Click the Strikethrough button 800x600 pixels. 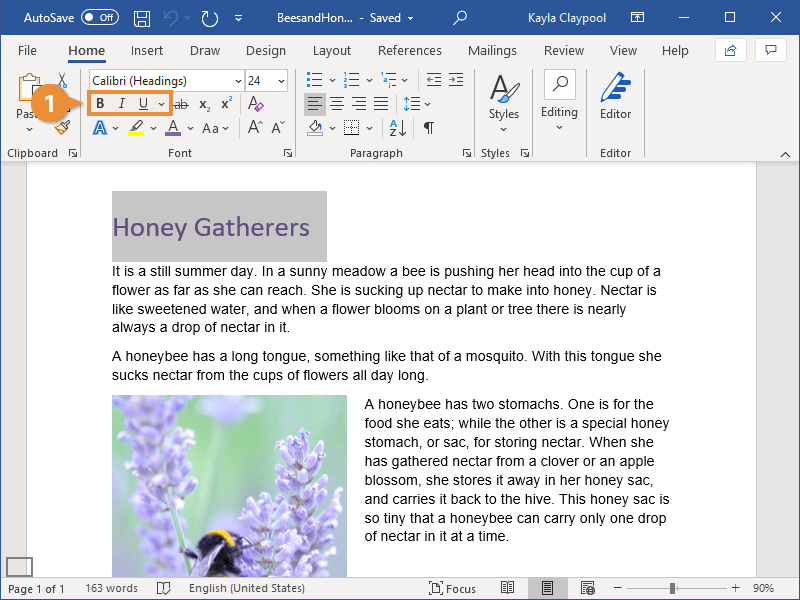click(x=181, y=104)
